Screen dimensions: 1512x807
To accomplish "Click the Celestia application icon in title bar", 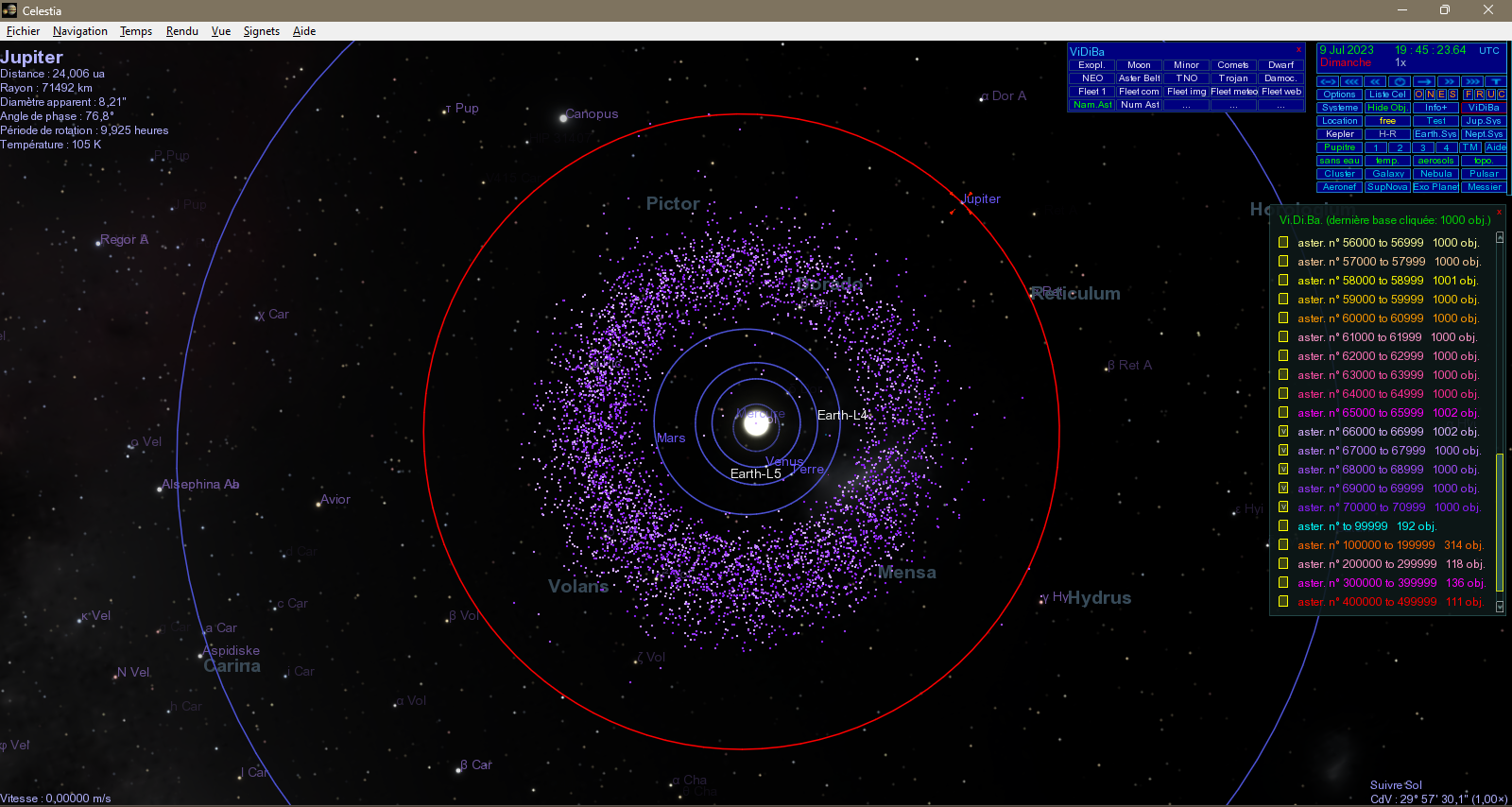I will pyautogui.click(x=9, y=10).
